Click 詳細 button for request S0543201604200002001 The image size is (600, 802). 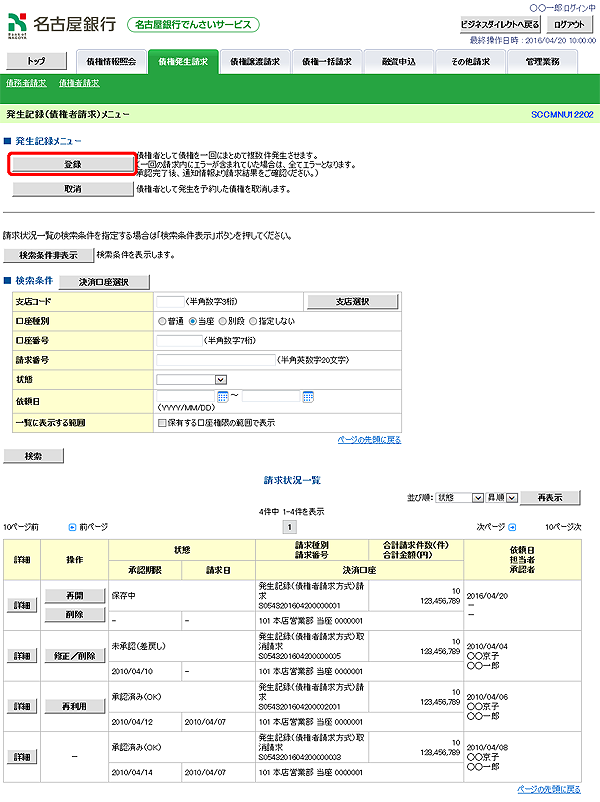(x=22, y=707)
